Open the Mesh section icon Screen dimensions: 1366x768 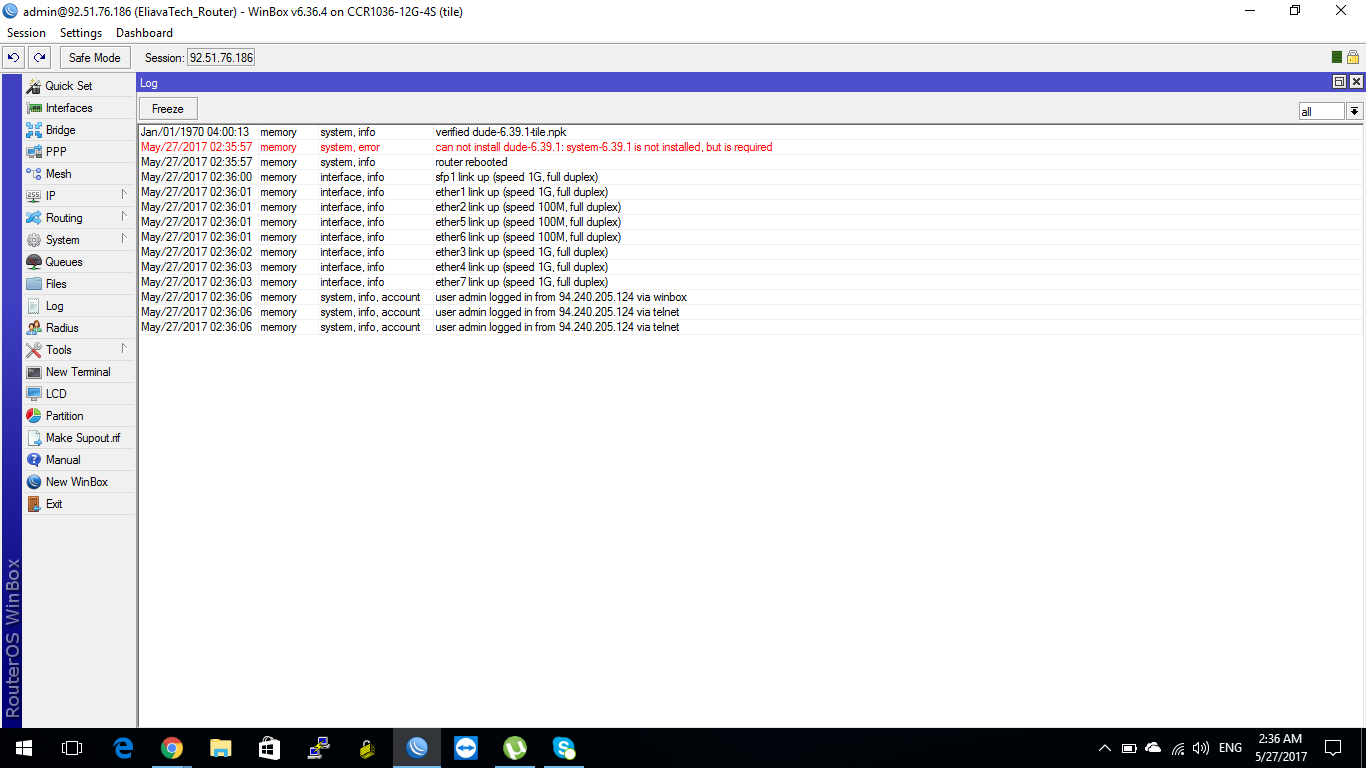[x=34, y=174]
